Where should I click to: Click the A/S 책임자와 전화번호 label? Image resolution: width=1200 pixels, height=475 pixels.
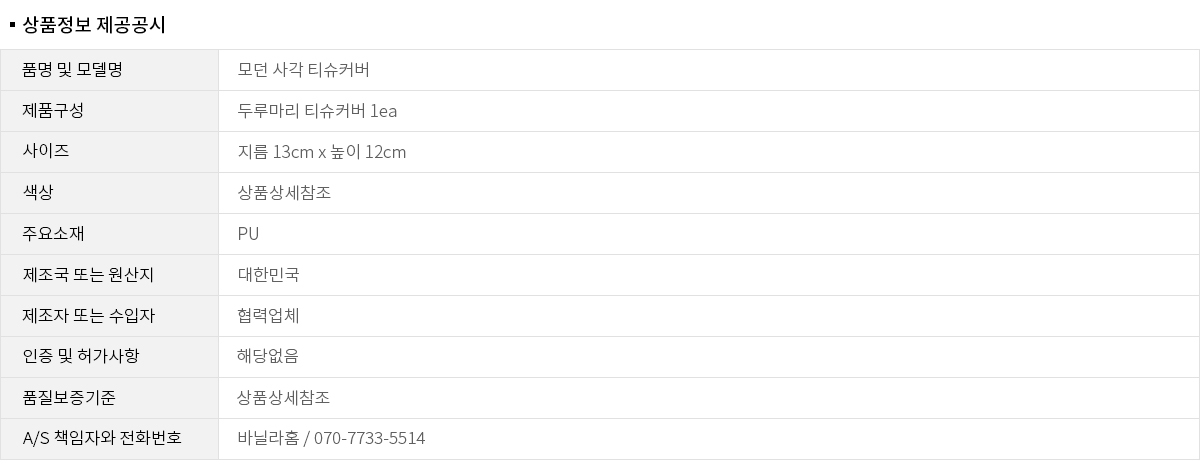102,439
